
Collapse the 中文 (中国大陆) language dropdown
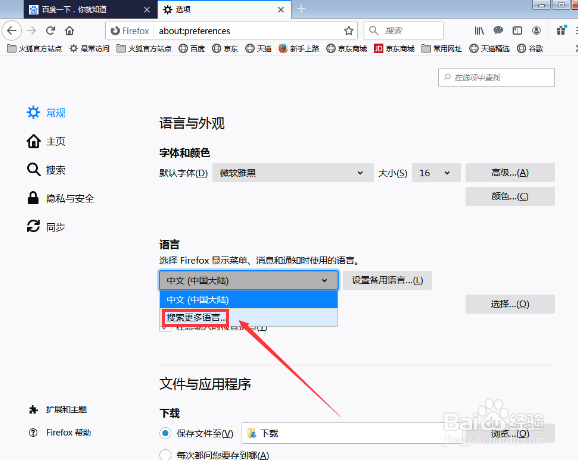tap(249, 280)
